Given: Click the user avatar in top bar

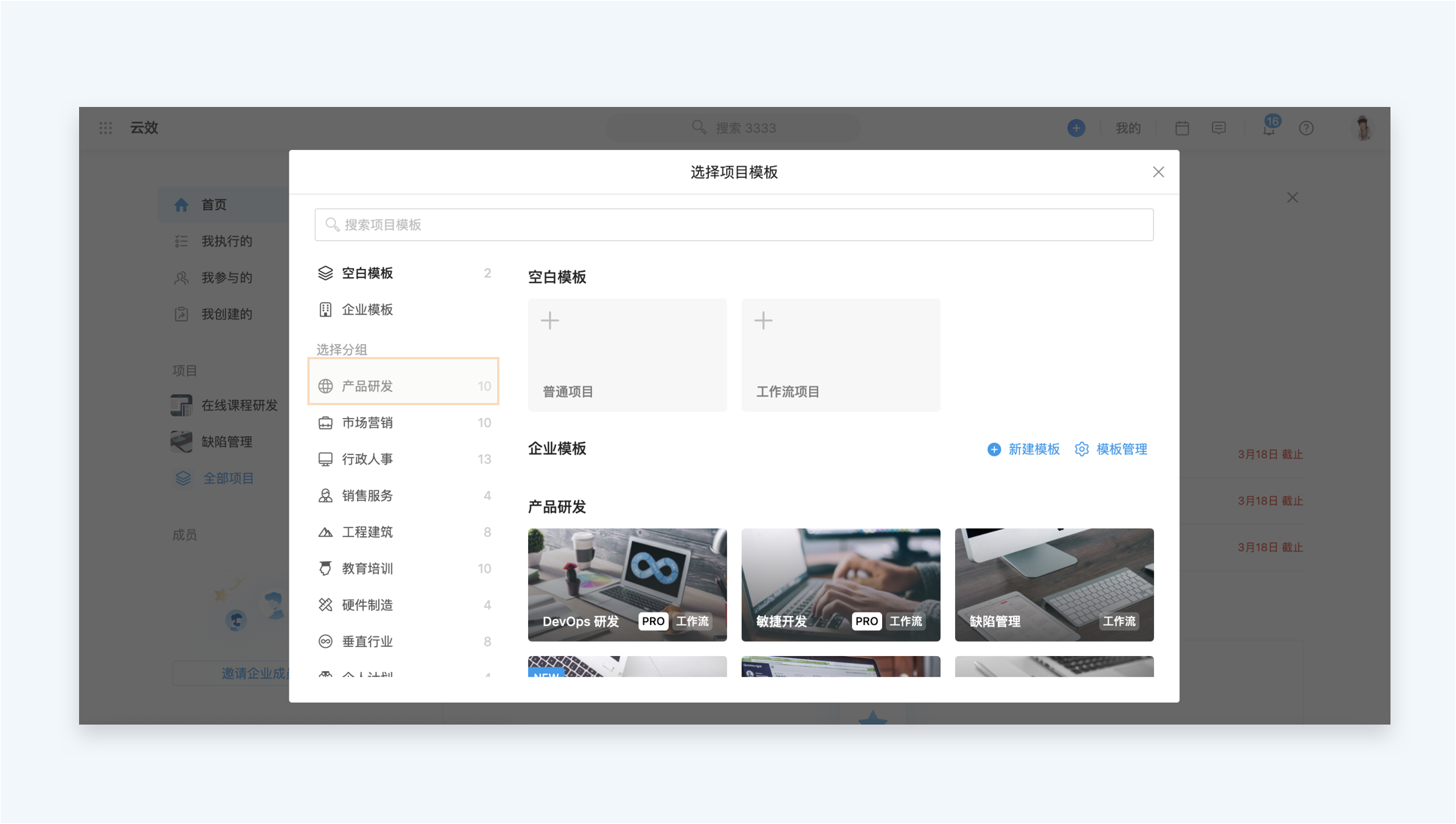Looking at the screenshot, I should tap(1363, 128).
